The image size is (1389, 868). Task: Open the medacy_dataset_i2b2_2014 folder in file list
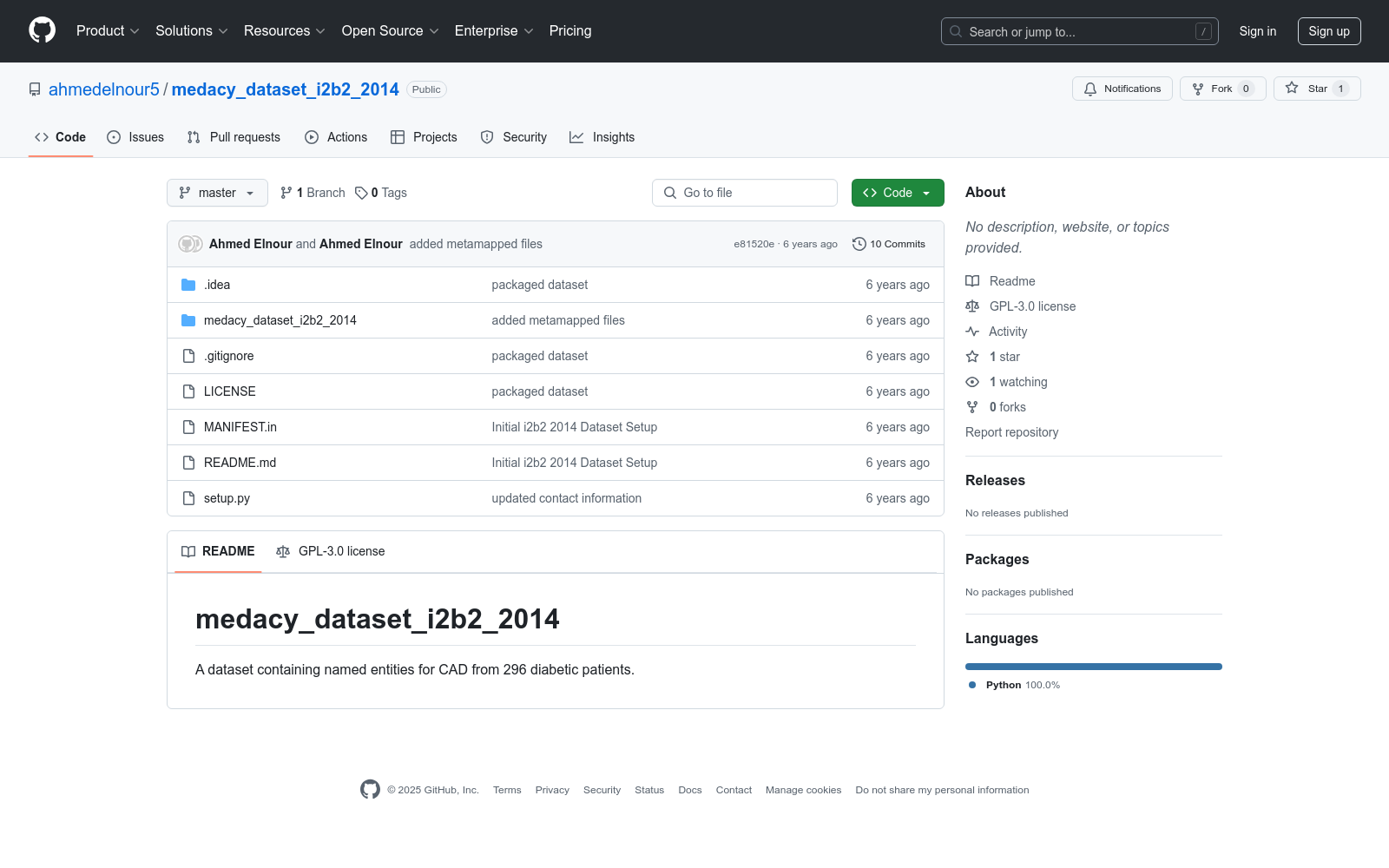tap(280, 320)
